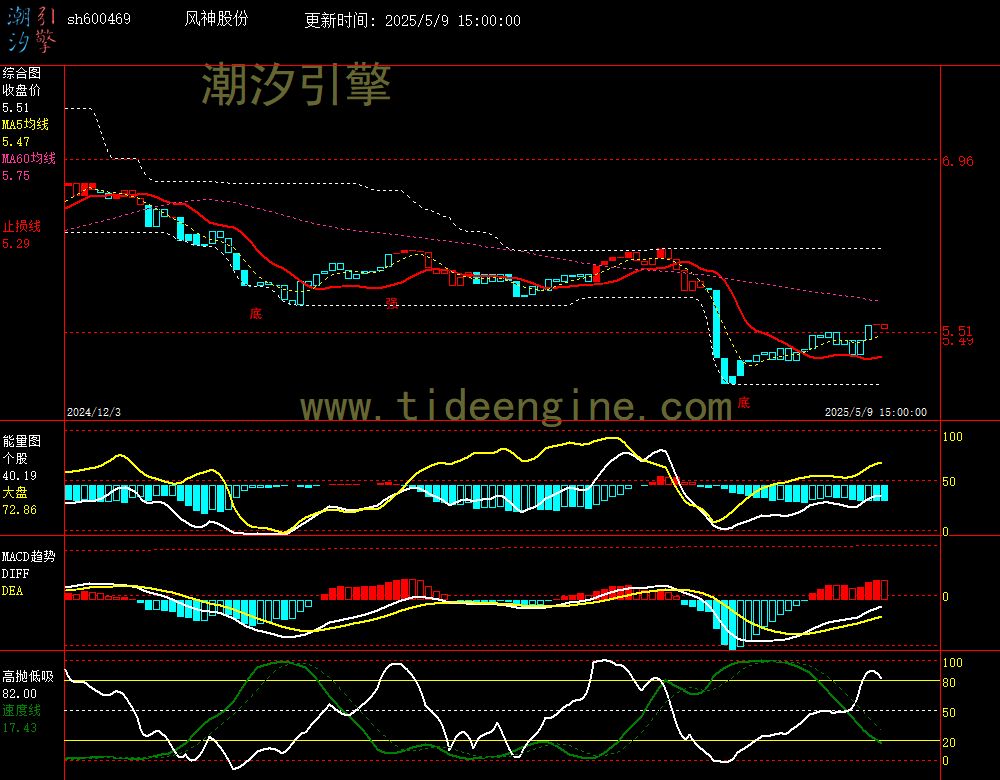Click the 收盘价 label
This screenshot has width=1000, height=780.
click(x=21, y=91)
